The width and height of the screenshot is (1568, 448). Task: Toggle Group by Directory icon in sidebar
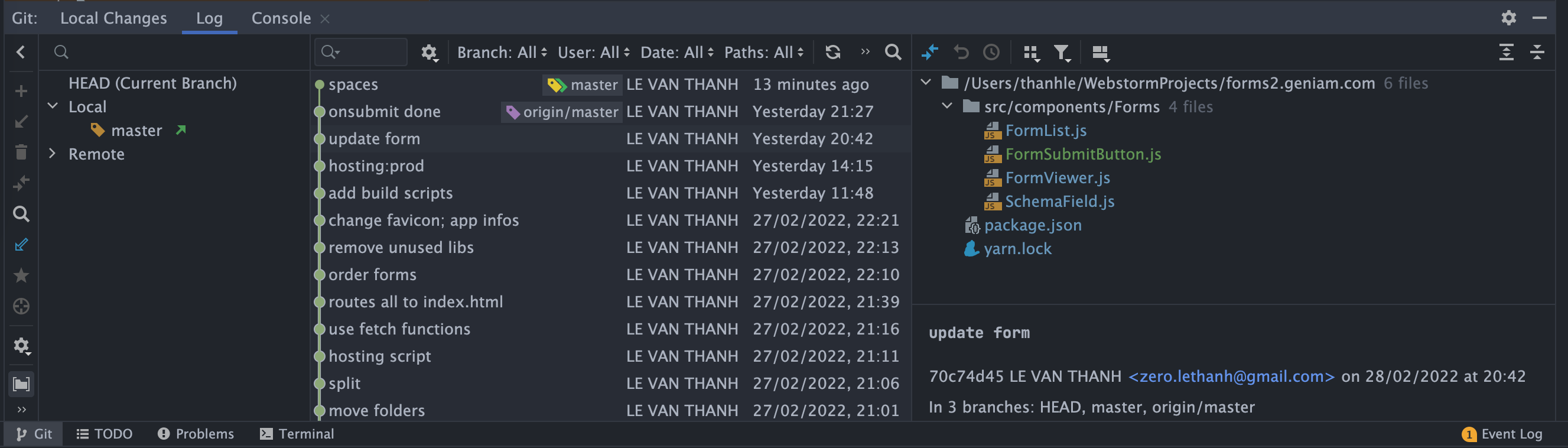[x=21, y=384]
